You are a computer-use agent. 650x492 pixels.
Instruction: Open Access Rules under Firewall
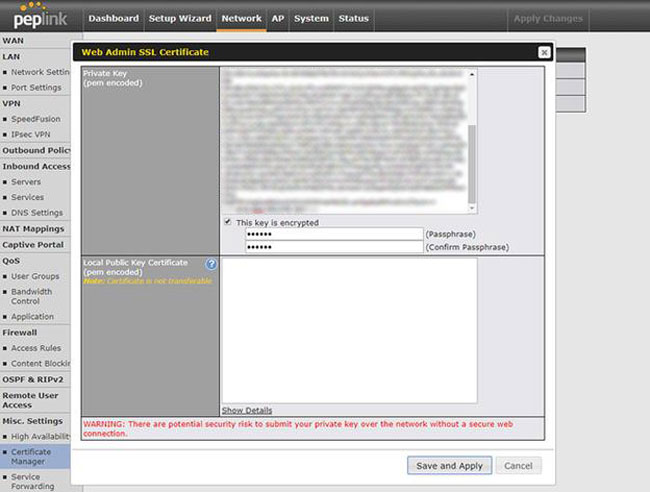coord(36,348)
